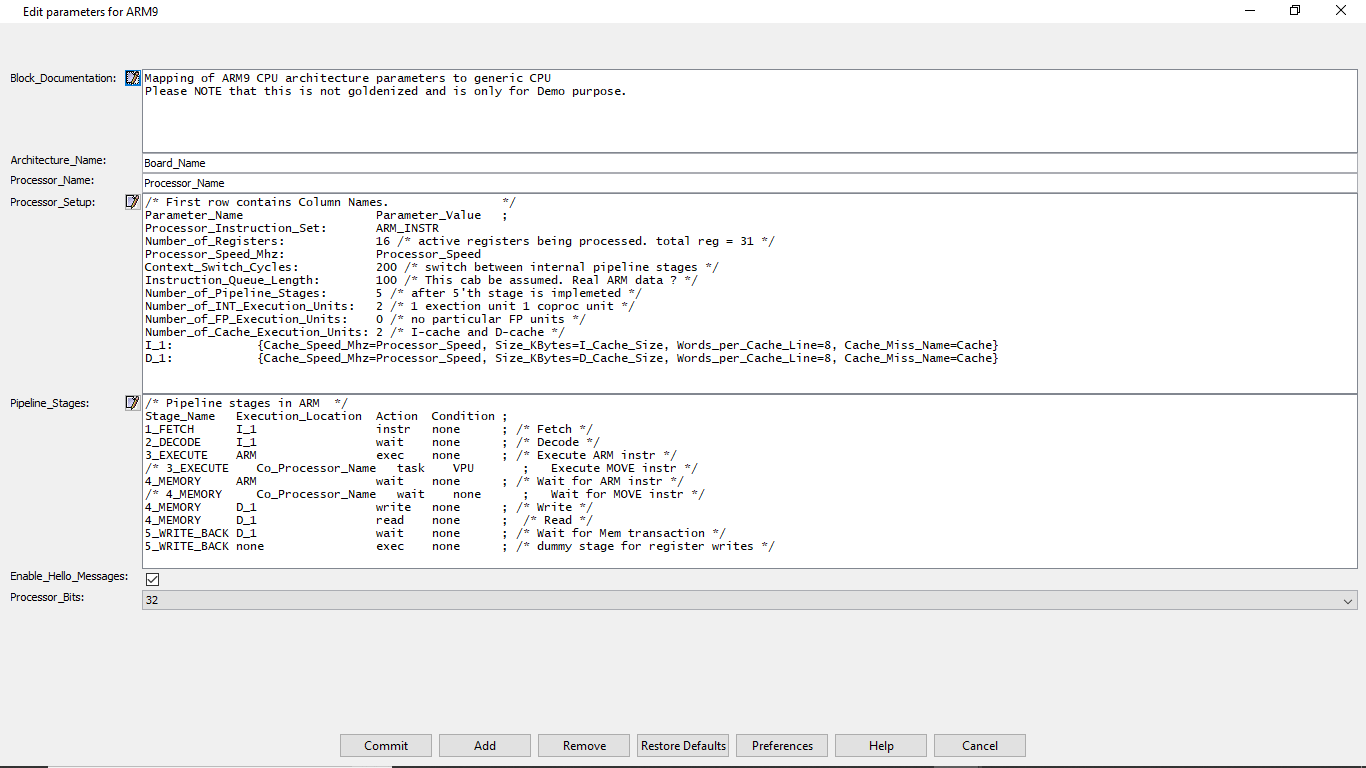Expand the Processor_Bits dropdown
Viewport: 1366px width, 768px height.
[1349, 600]
